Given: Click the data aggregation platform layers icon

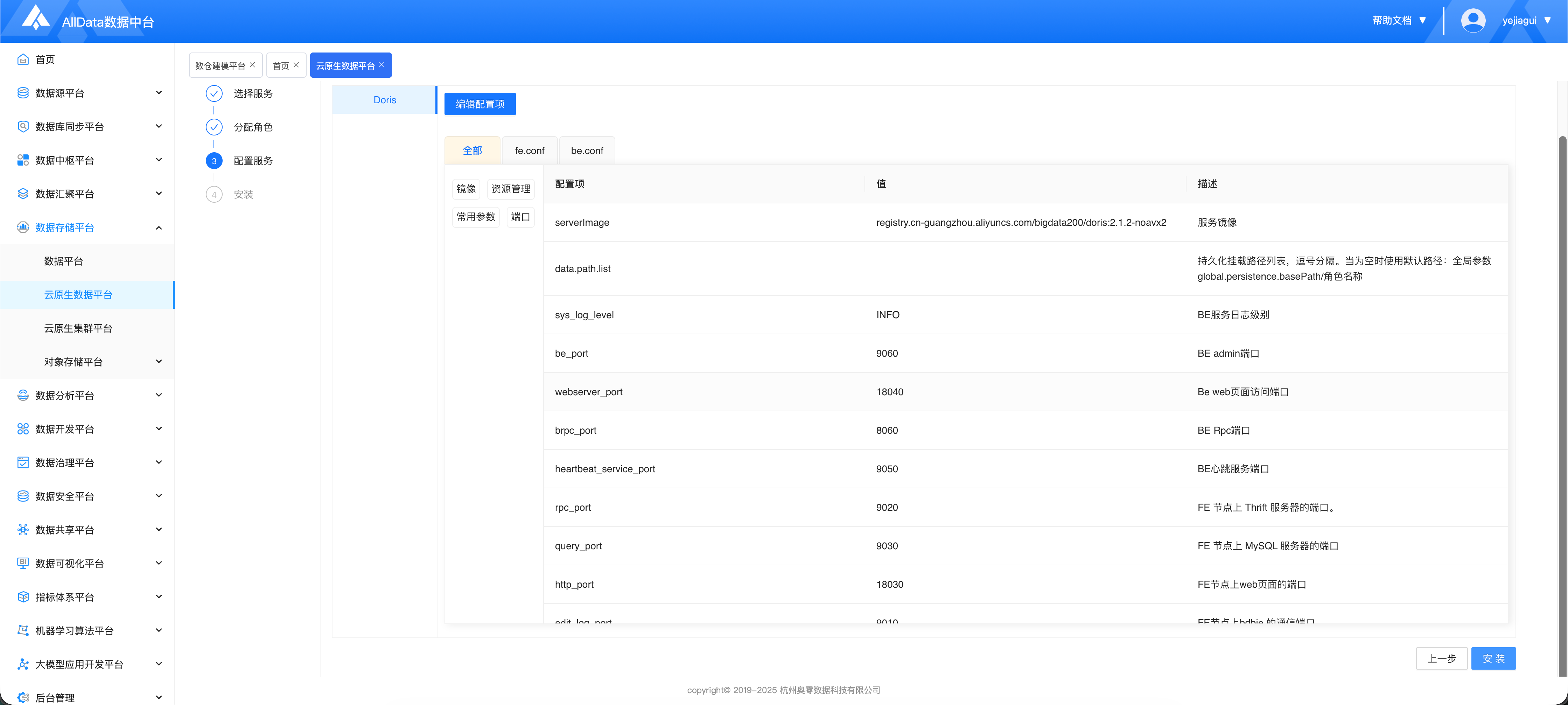Looking at the screenshot, I should pyautogui.click(x=23, y=194).
